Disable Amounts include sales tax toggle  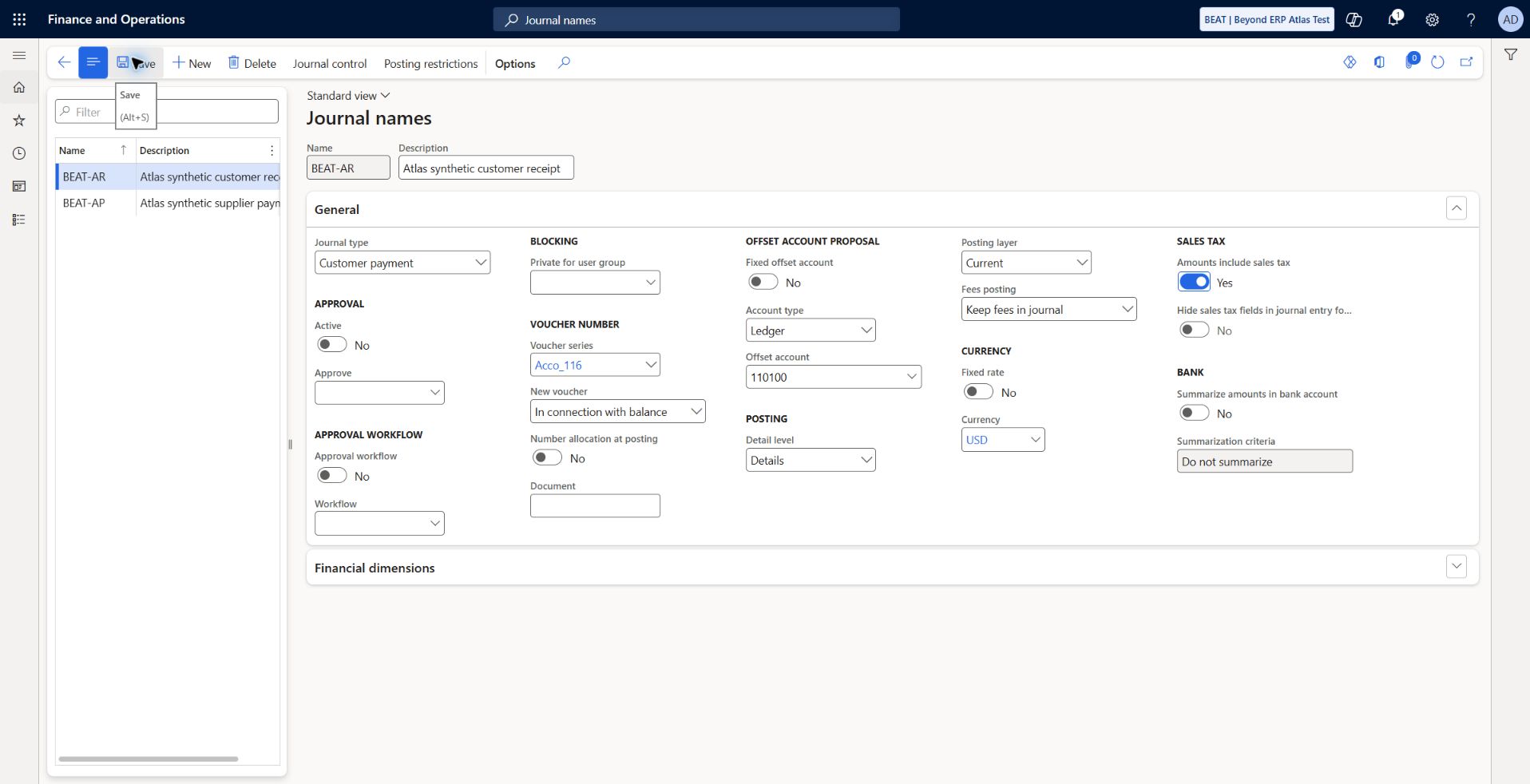coord(1194,282)
